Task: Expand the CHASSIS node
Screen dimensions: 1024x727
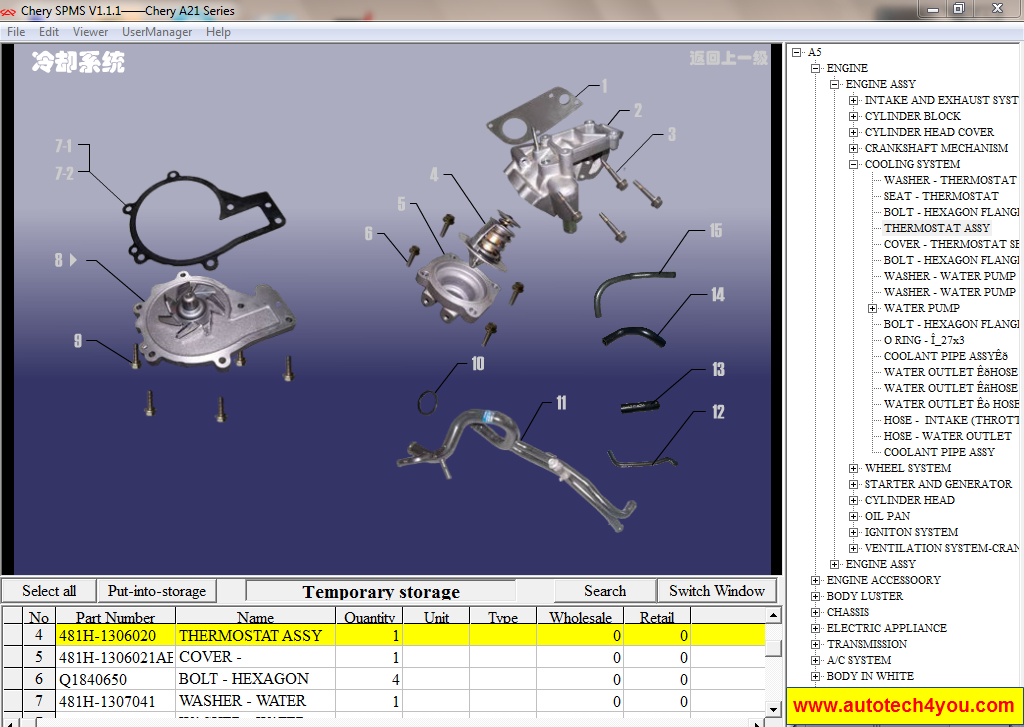Action: (815, 612)
